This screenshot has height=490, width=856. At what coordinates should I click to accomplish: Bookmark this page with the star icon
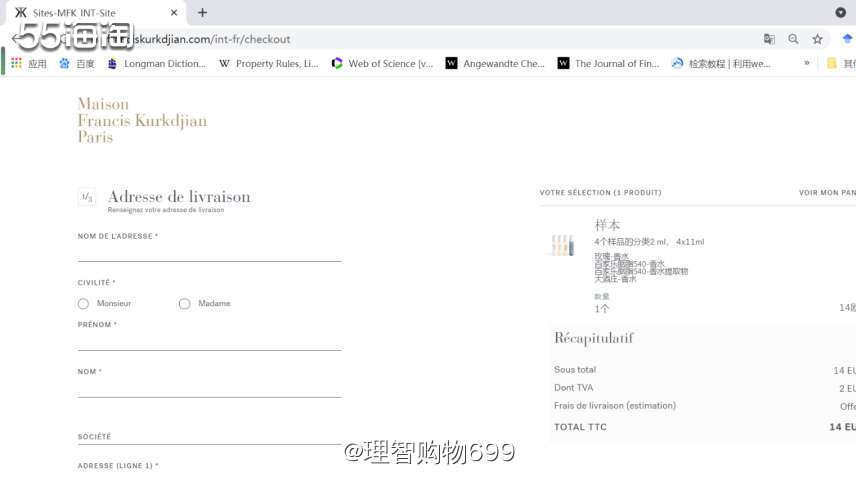tap(817, 39)
